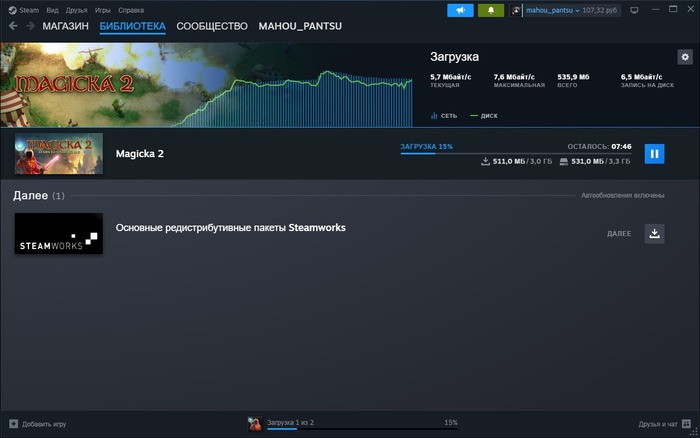Click Загрузка 1 из 2 status text
This screenshot has height=438, width=700.
point(290,422)
